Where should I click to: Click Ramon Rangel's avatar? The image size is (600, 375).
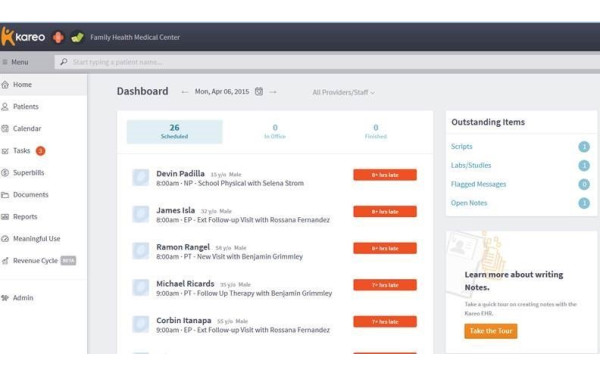[140, 251]
